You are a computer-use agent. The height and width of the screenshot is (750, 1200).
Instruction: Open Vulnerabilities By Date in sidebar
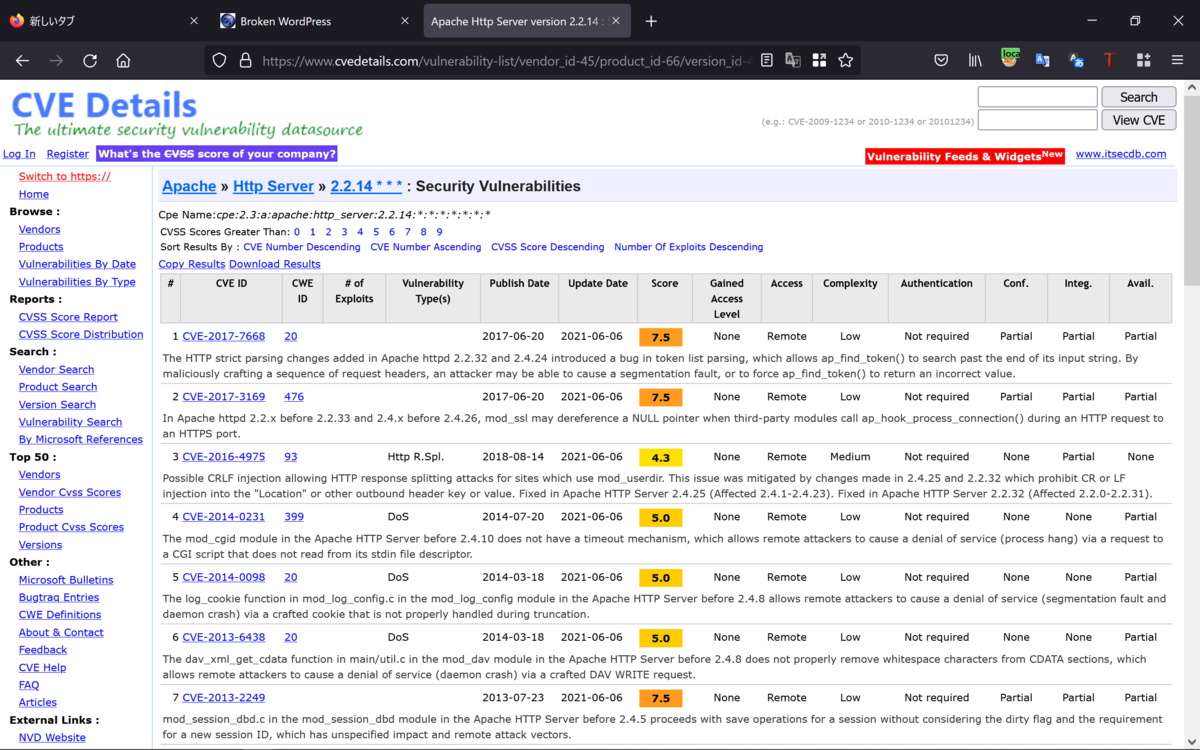(77, 264)
